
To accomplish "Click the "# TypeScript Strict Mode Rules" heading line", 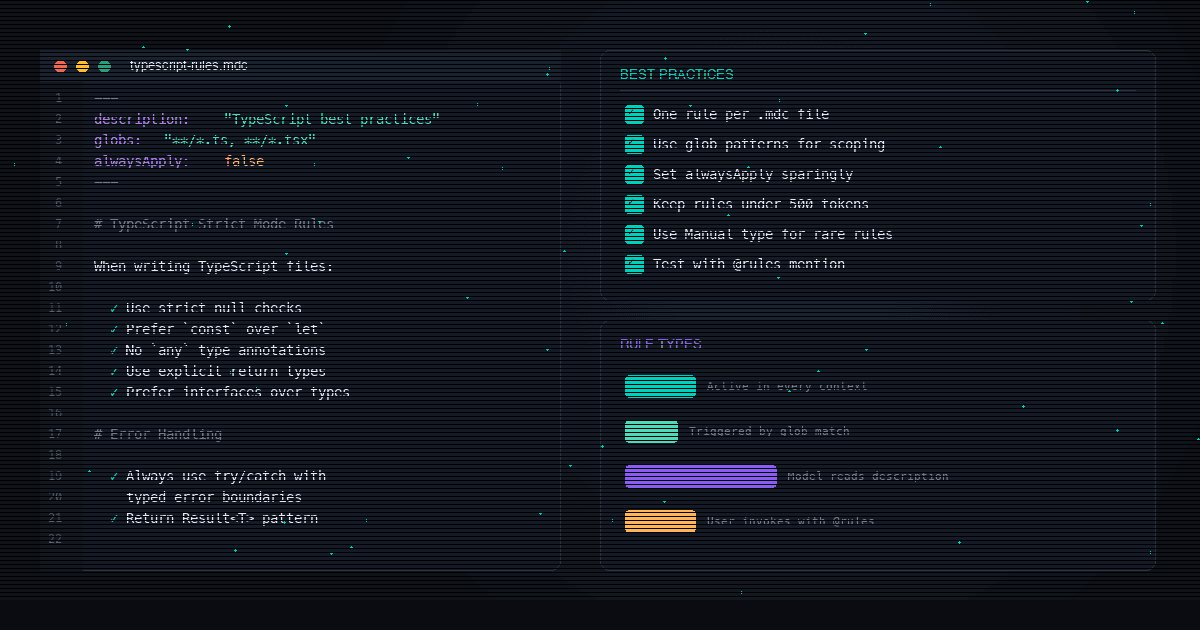I will pos(214,224).
